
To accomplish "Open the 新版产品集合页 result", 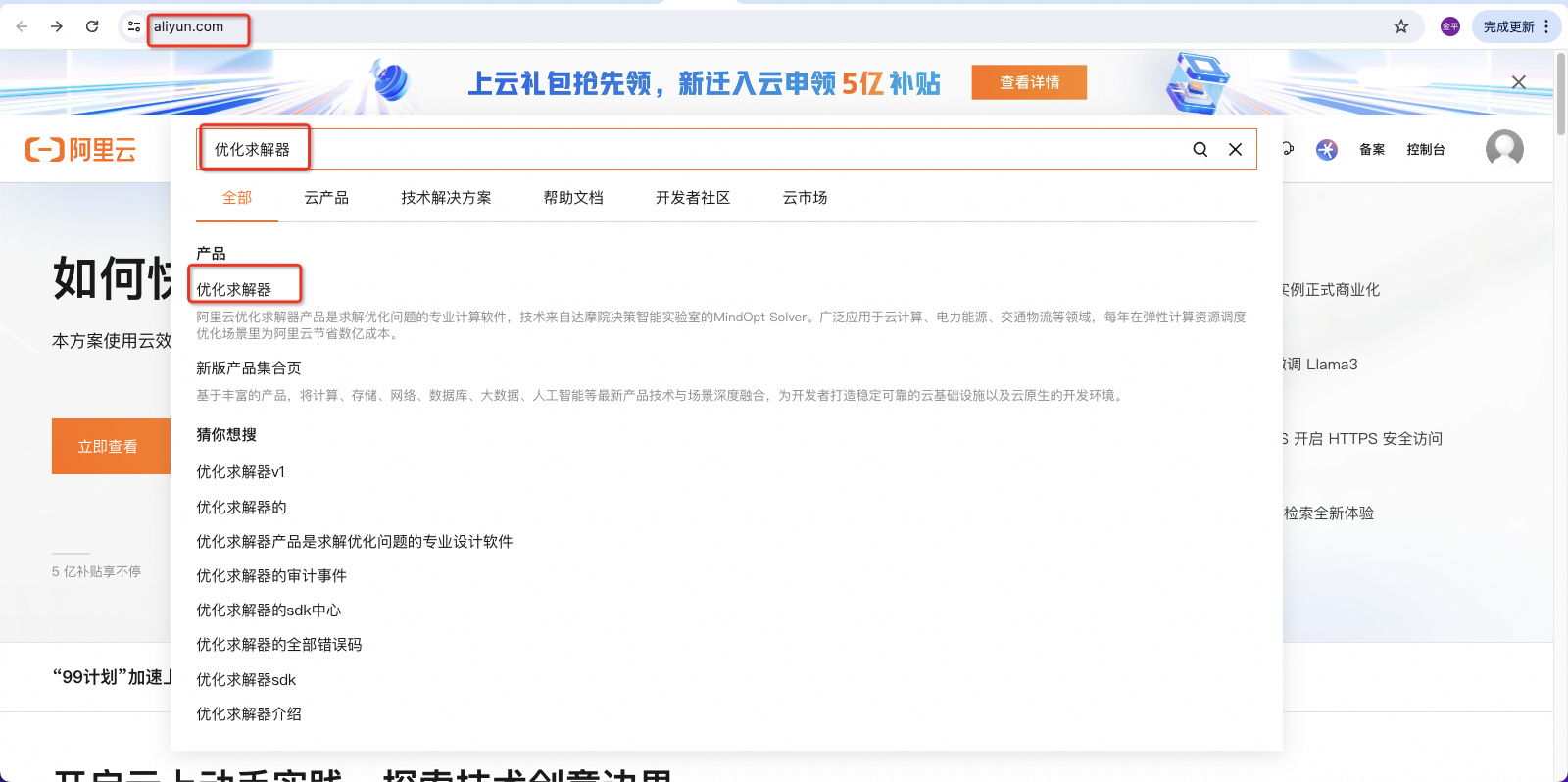I will (x=249, y=368).
